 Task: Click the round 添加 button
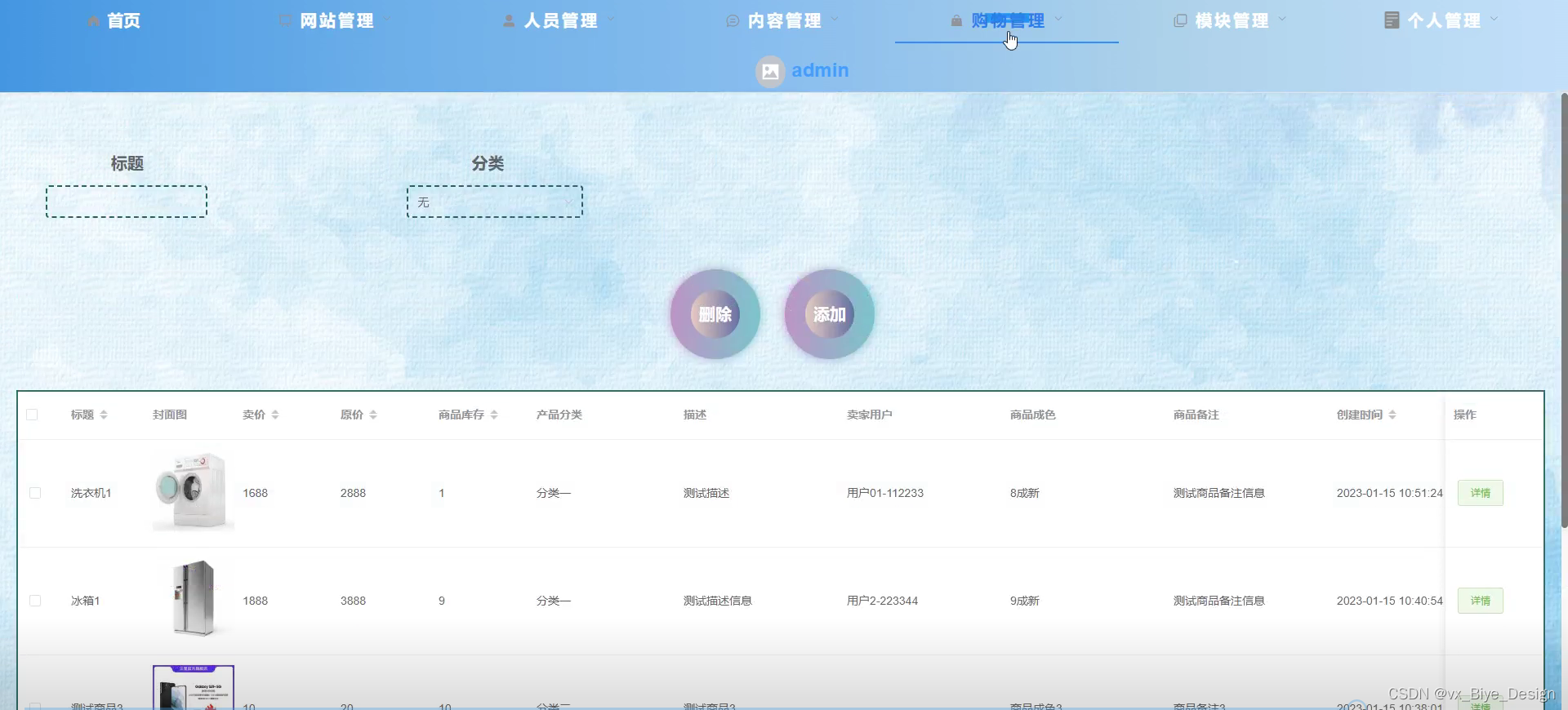(x=830, y=314)
